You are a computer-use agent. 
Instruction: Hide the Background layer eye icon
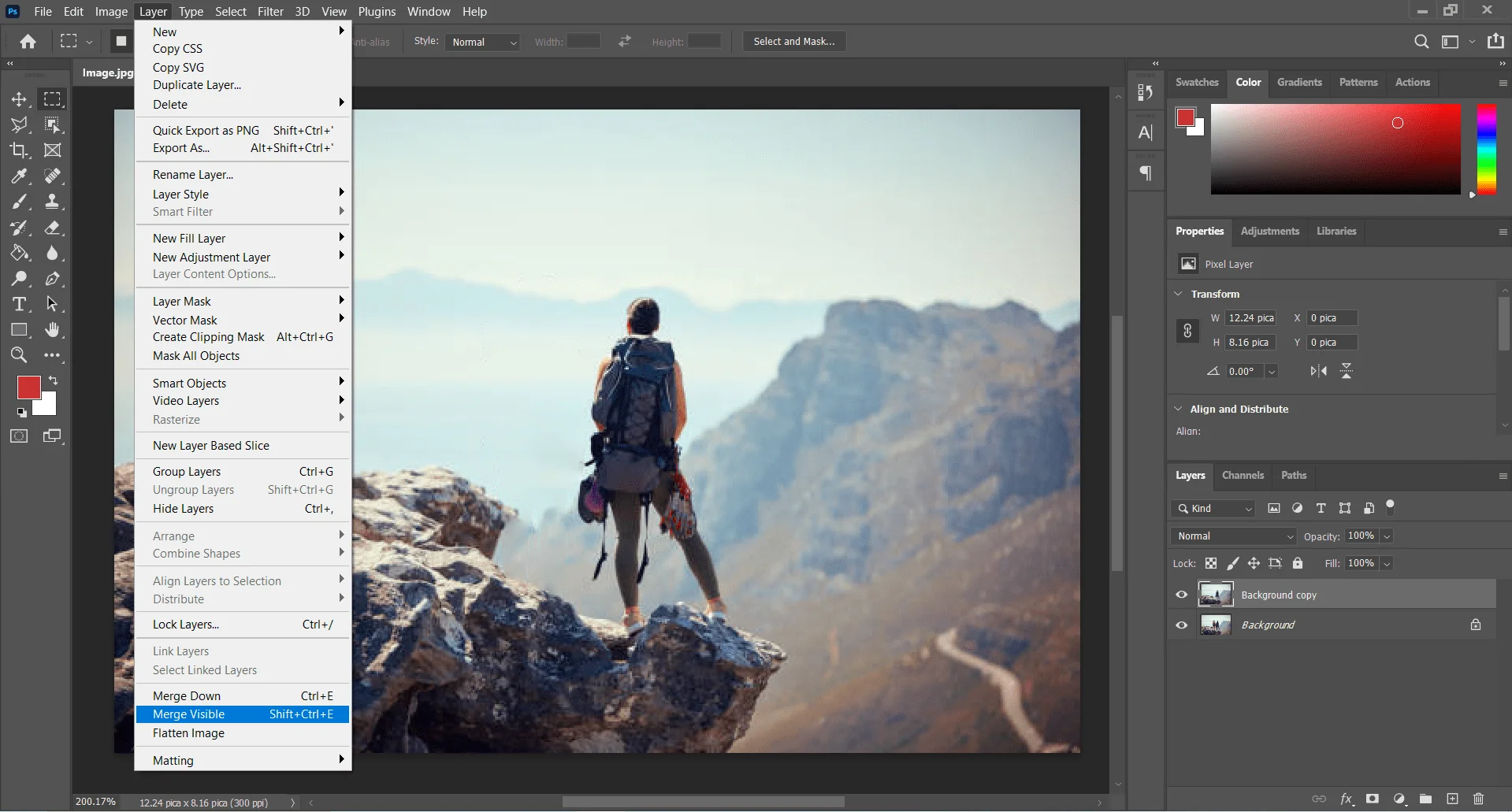point(1181,625)
